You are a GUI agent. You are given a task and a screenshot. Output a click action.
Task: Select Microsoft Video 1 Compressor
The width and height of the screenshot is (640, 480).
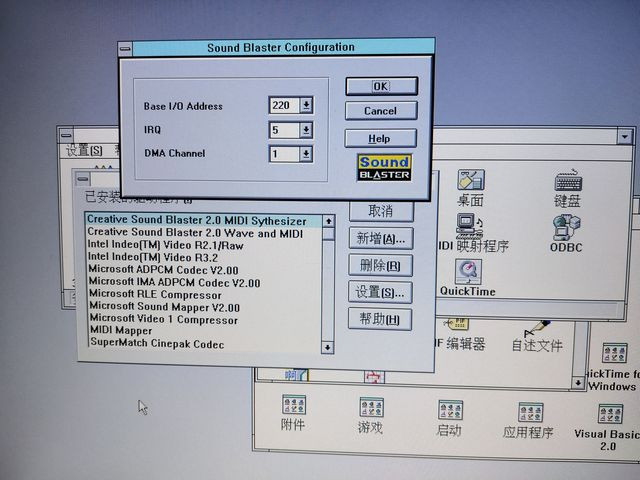tap(203, 319)
